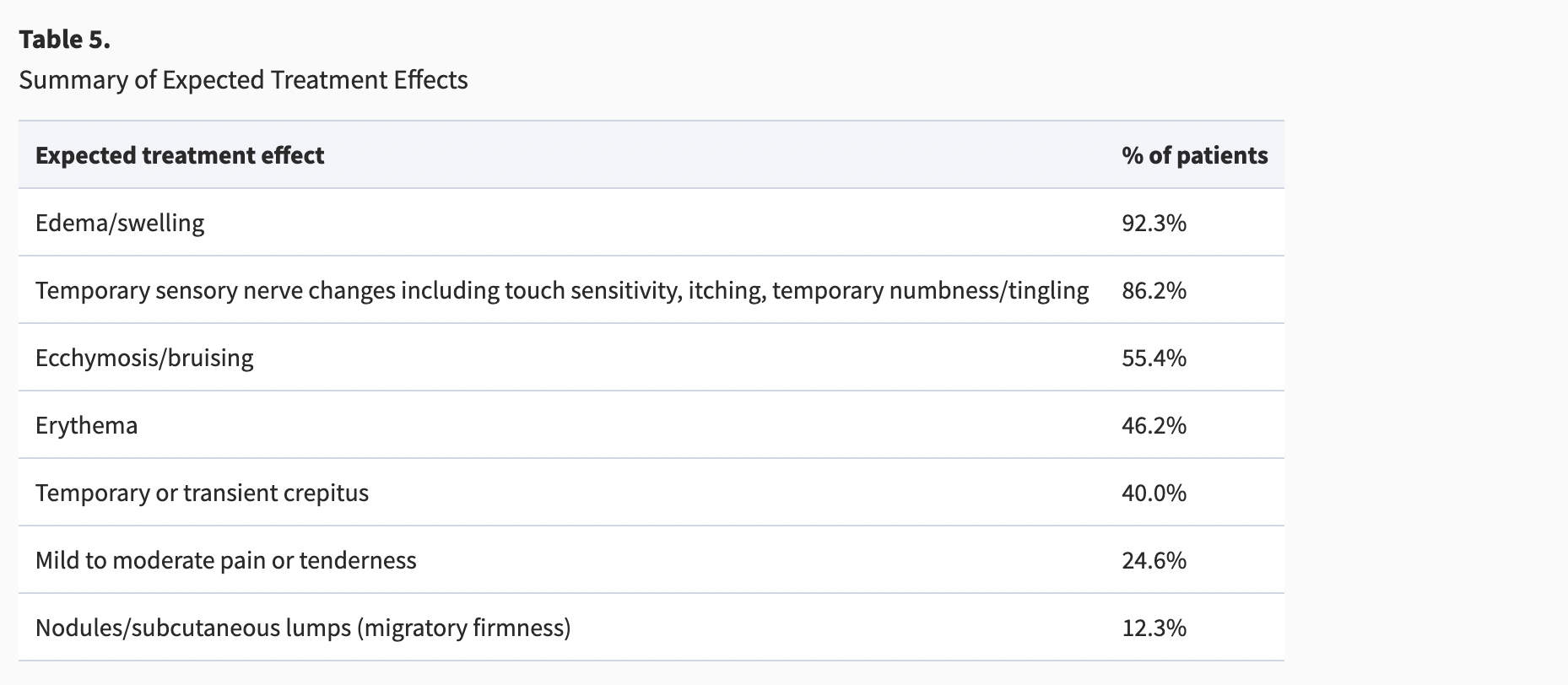
Task: Select the 55.4% value cell
Action: pyautogui.click(x=1154, y=359)
